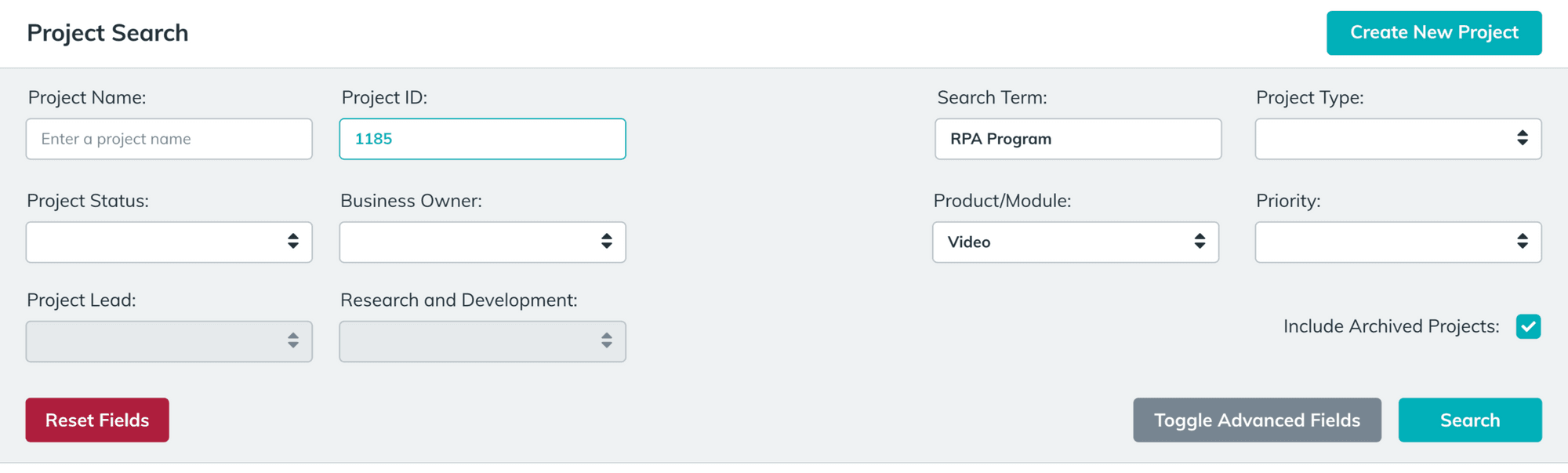Click the Priority dropdown arrows

click(1522, 242)
